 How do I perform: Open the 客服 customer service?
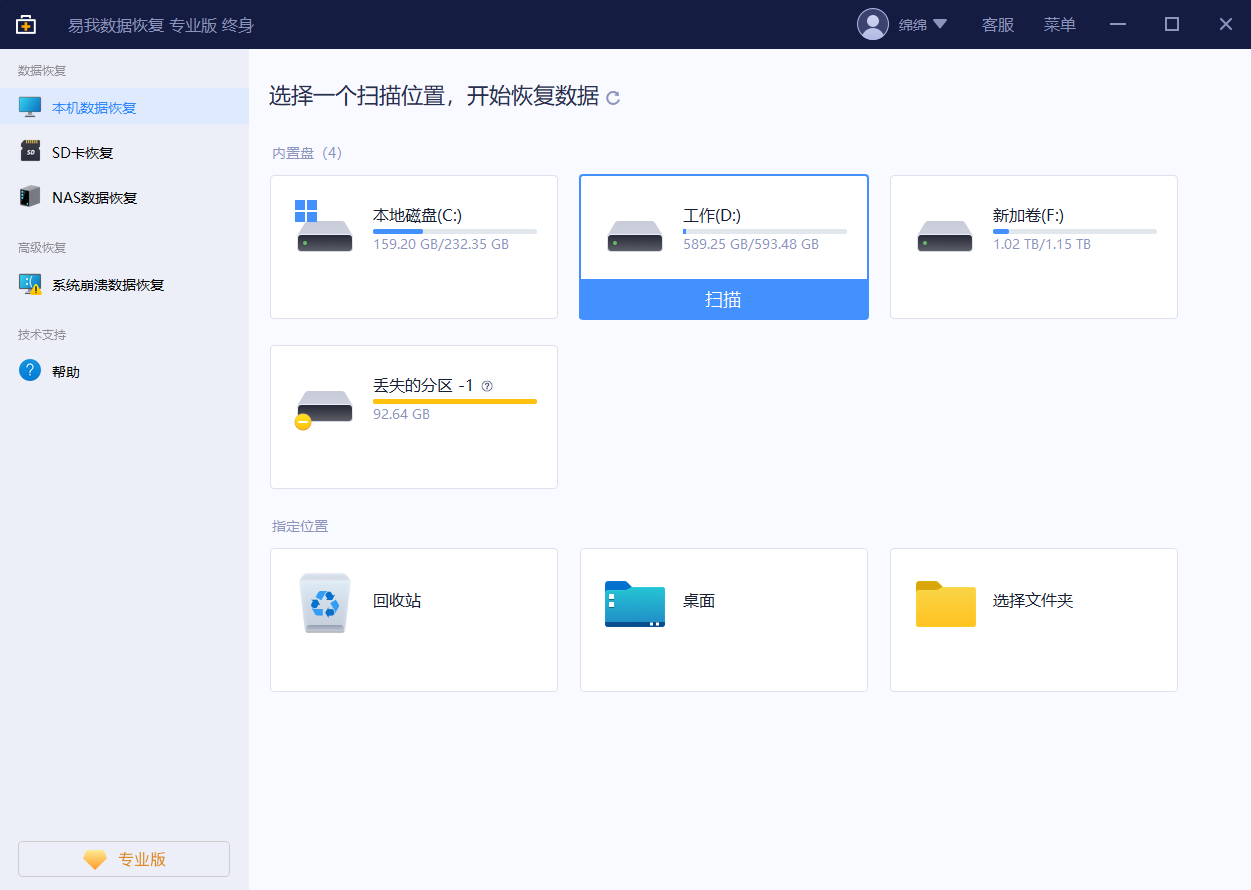[x=997, y=24]
